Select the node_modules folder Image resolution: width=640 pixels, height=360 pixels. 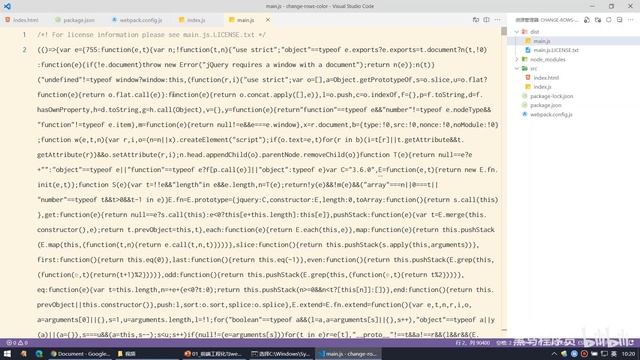pyautogui.click(x=573, y=59)
